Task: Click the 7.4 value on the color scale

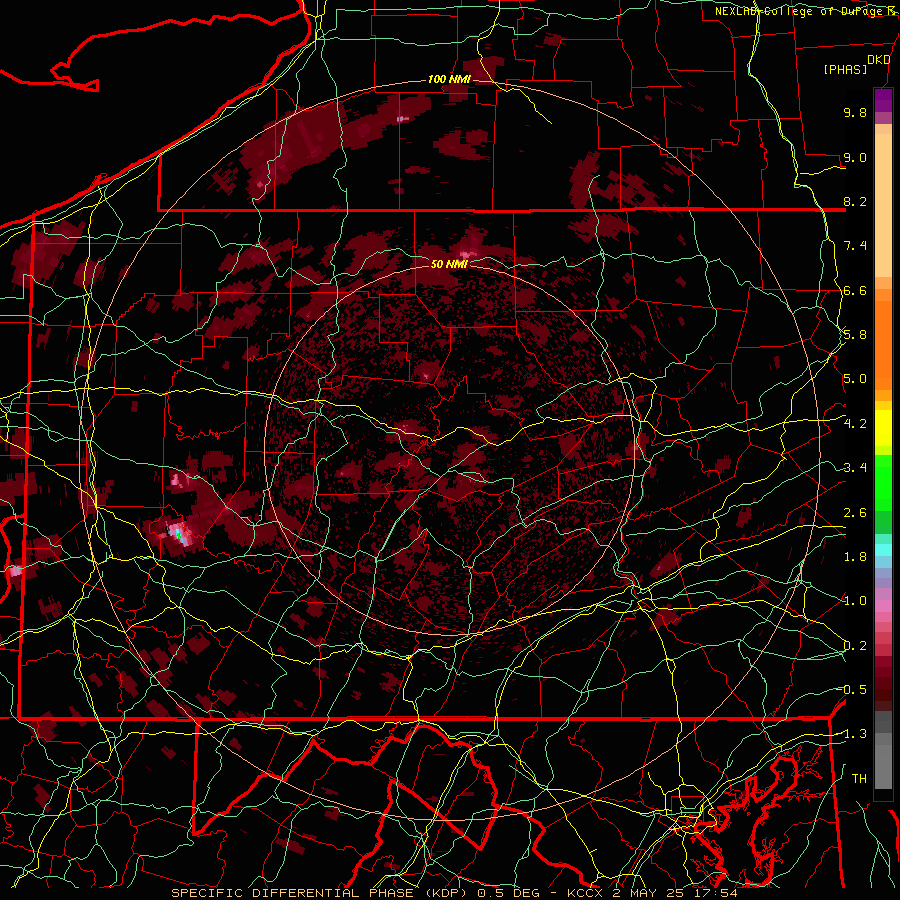Action: coord(855,246)
